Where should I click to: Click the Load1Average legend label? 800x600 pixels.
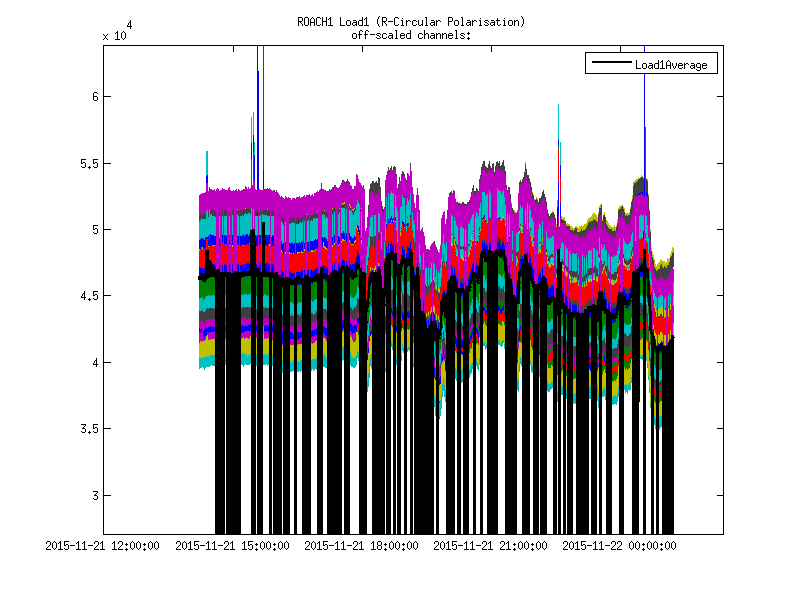[671, 65]
